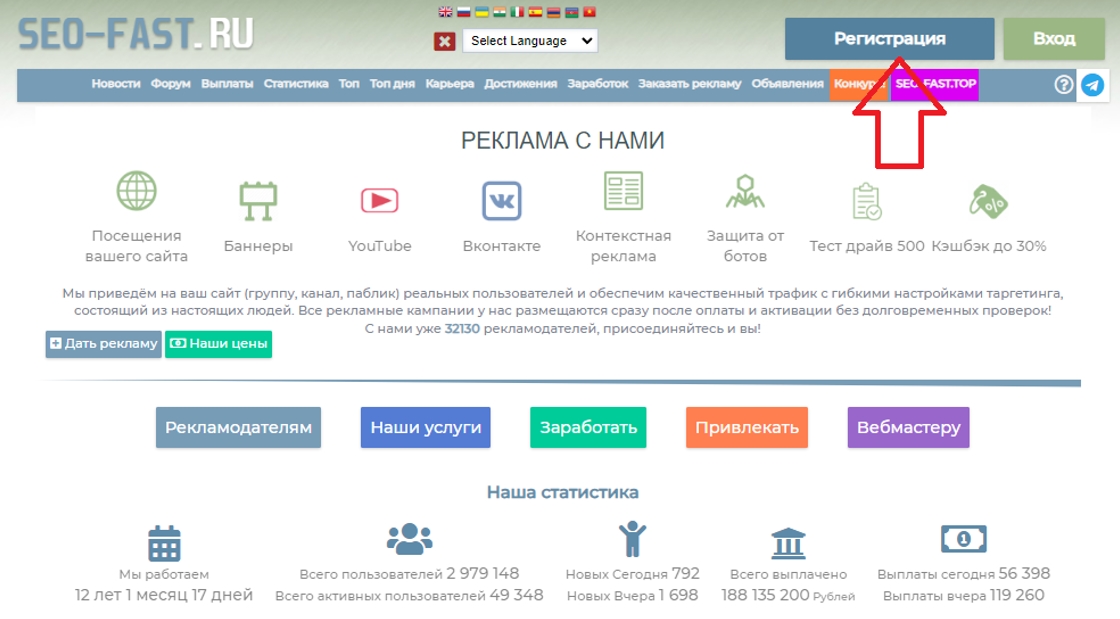This screenshot has width=1120, height=619.
Task: Open the Карьера menu item
Action: (x=449, y=84)
